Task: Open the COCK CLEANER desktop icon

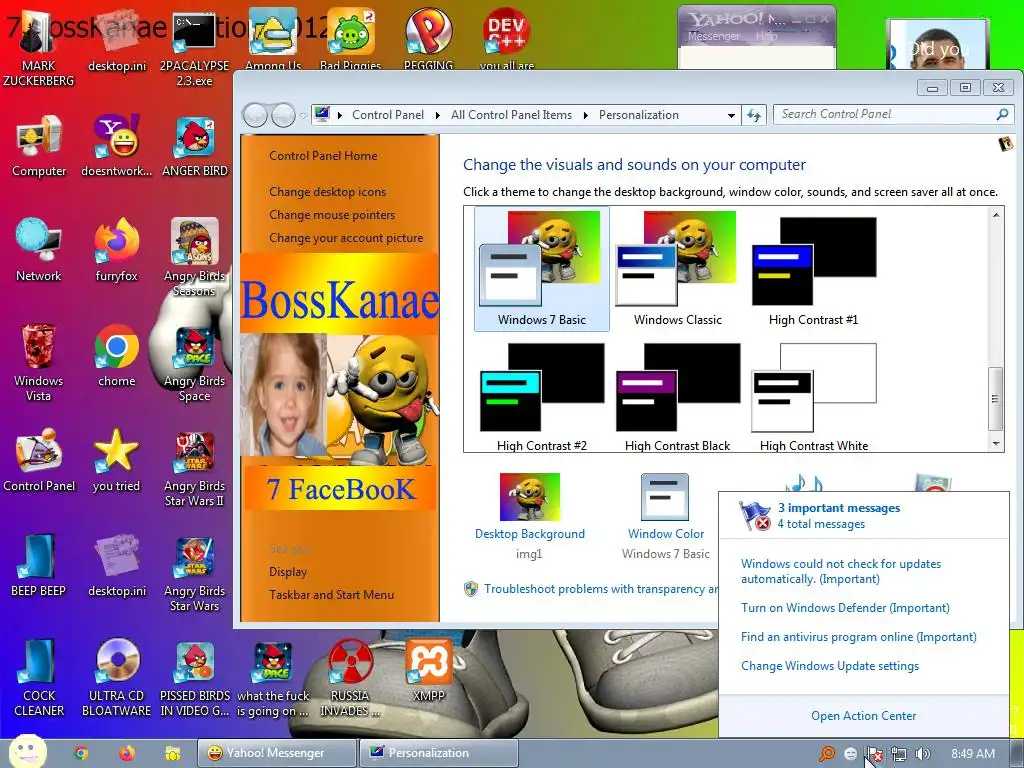Action: click(x=39, y=678)
